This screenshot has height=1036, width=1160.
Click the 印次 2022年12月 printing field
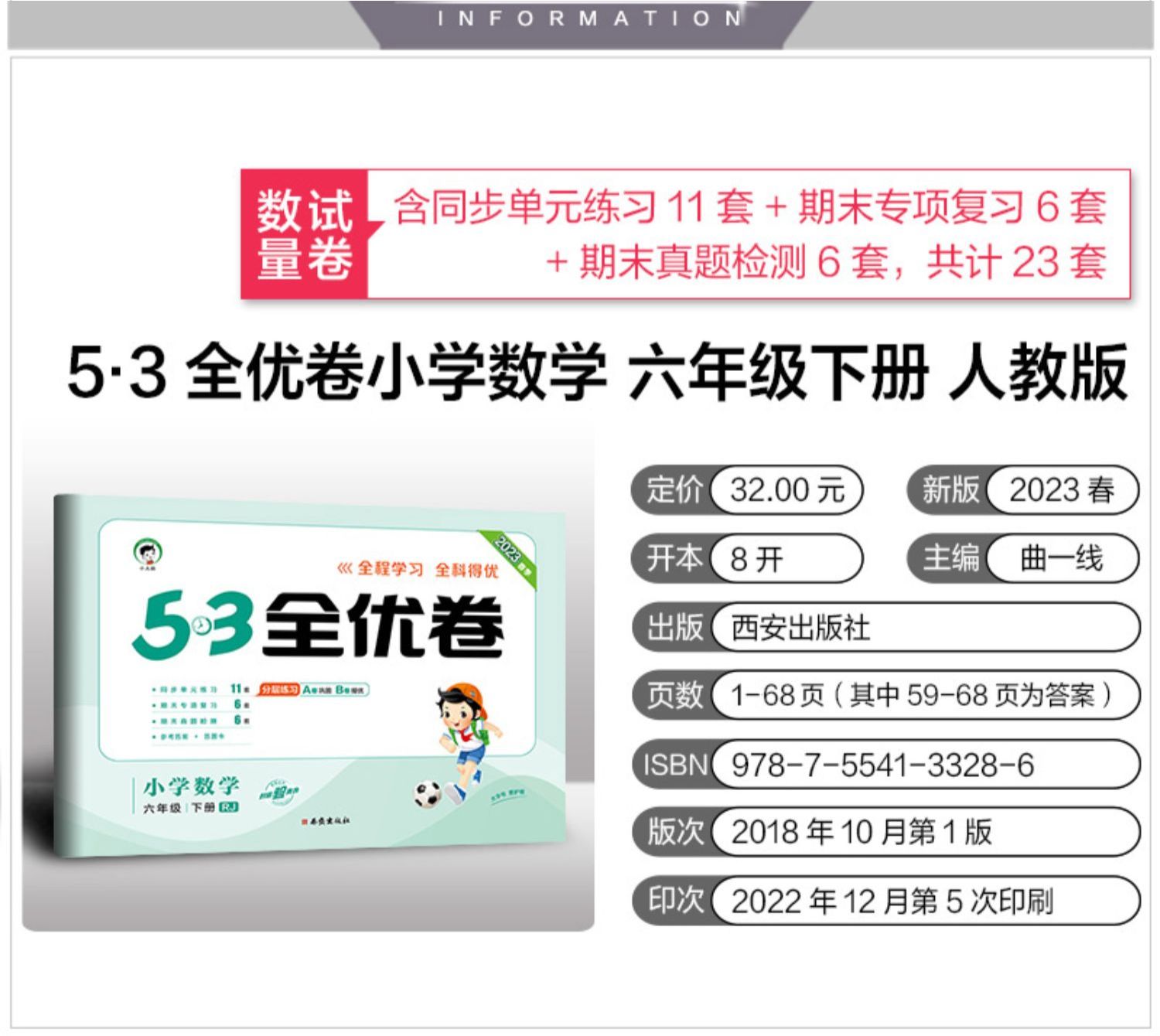886,900
